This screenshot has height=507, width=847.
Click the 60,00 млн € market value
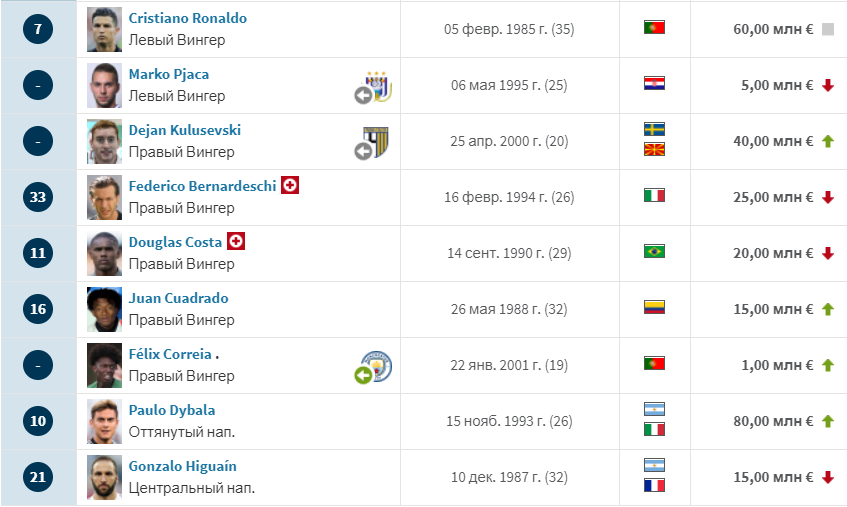pyautogui.click(x=773, y=29)
